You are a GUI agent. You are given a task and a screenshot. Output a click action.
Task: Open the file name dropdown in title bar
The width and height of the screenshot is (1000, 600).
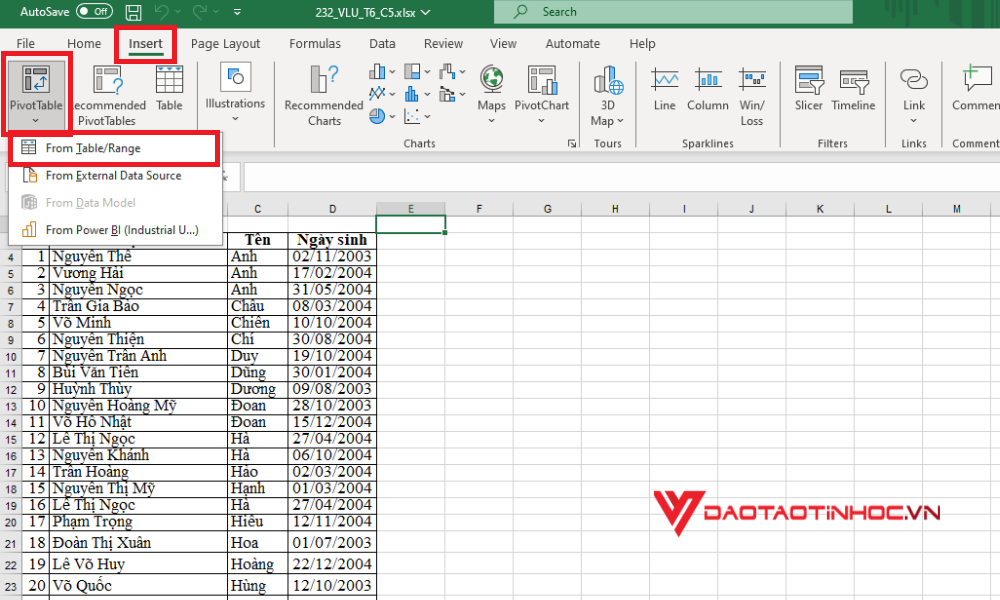pos(425,12)
